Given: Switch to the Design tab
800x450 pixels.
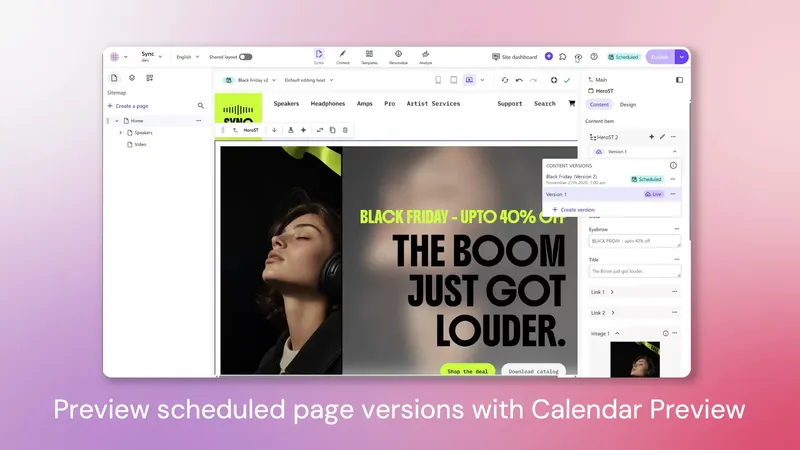Looking at the screenshot, I should pyautogui.click(x=628, y=104).
